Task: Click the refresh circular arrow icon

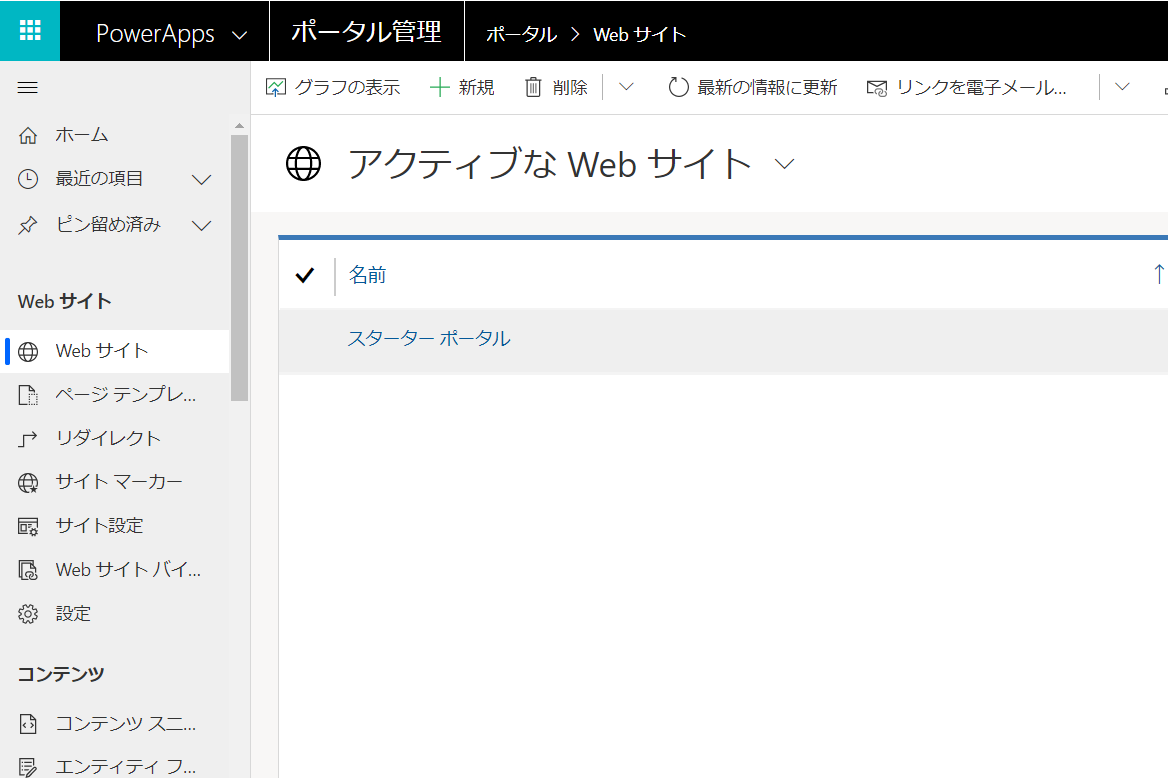Action: coord(678,87)
